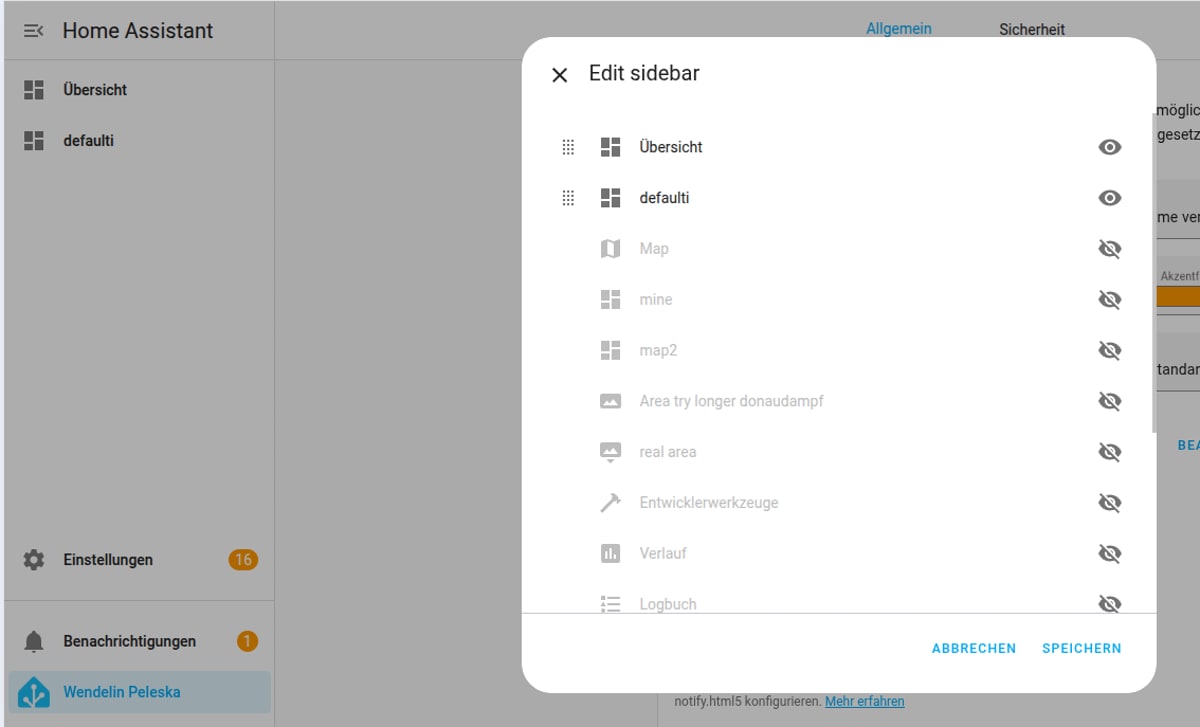
Task: Unhide the real area panel
Action: (1109, 452)
